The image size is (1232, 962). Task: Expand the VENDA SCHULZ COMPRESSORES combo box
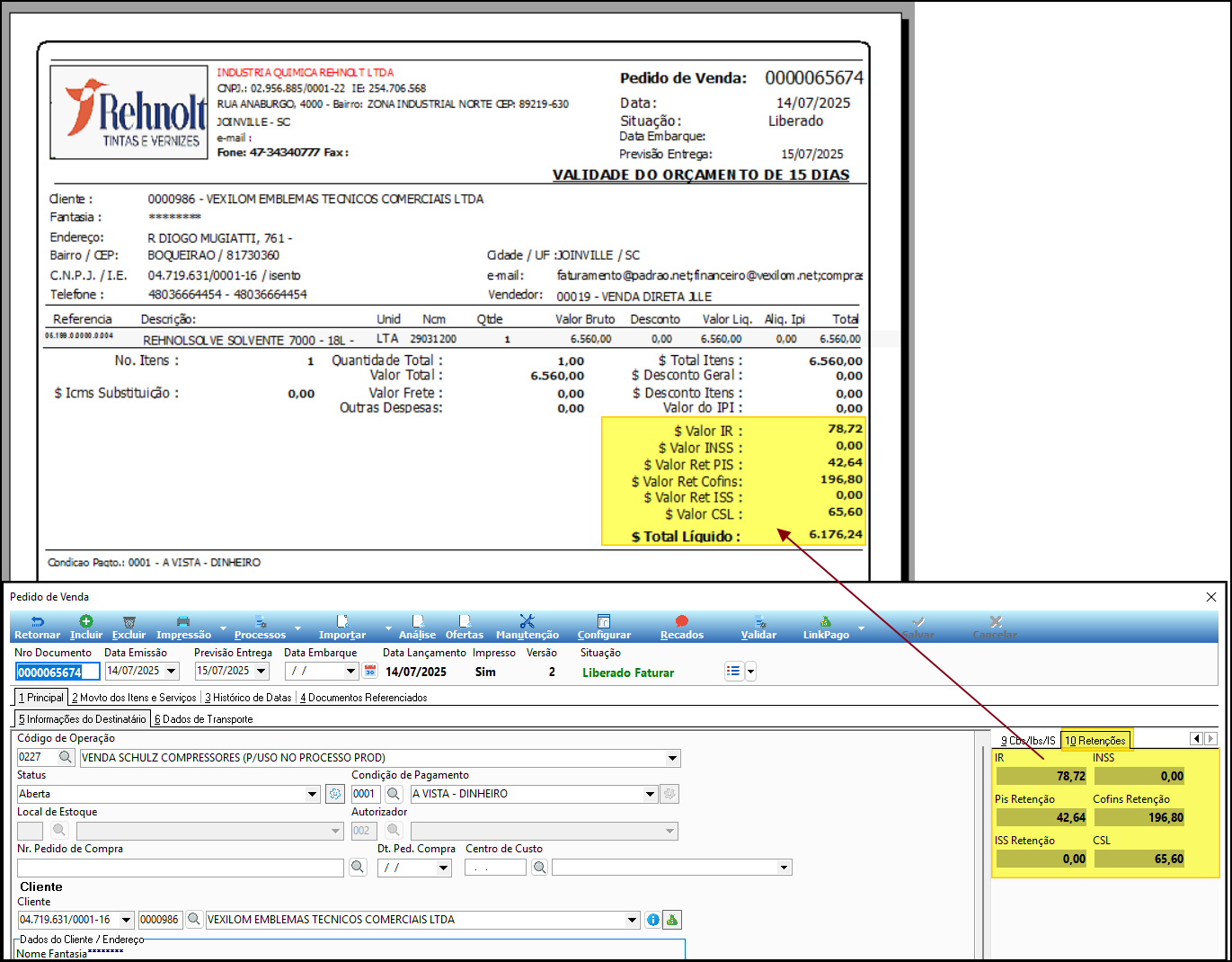pos(672,759)
